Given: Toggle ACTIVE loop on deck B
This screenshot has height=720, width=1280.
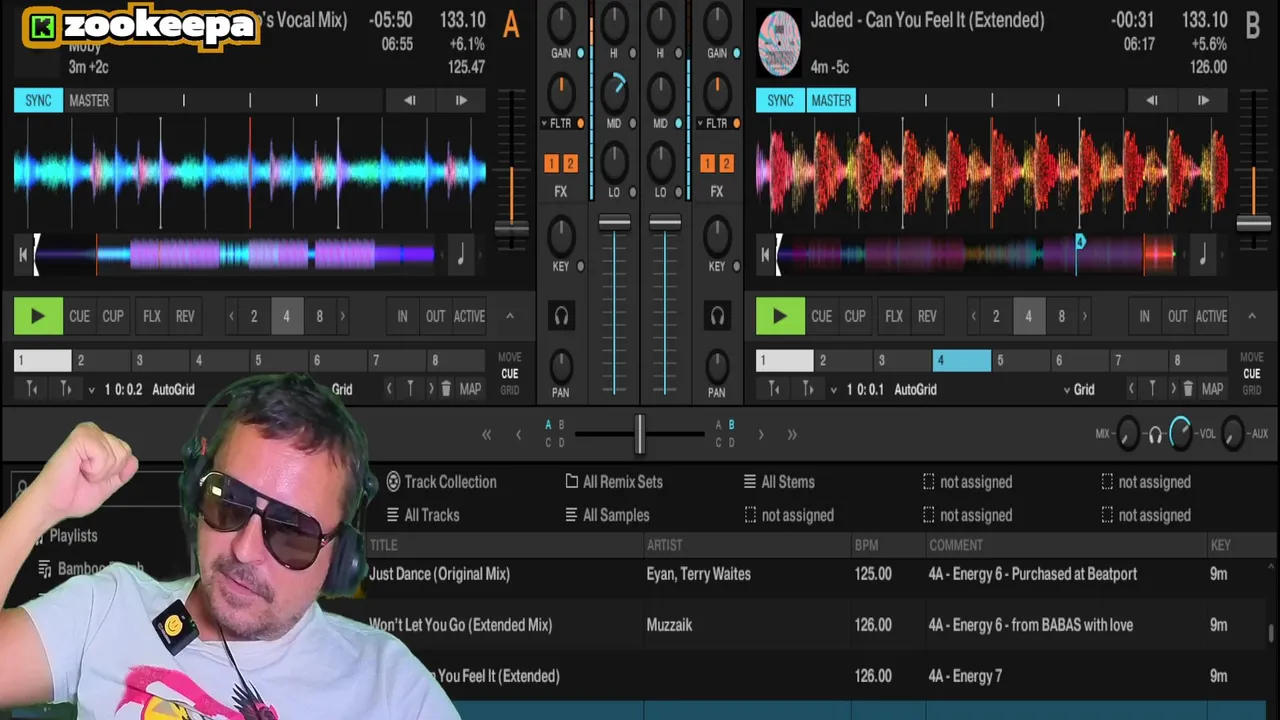Looking at the screenshot, I should tap(1211, 316).
